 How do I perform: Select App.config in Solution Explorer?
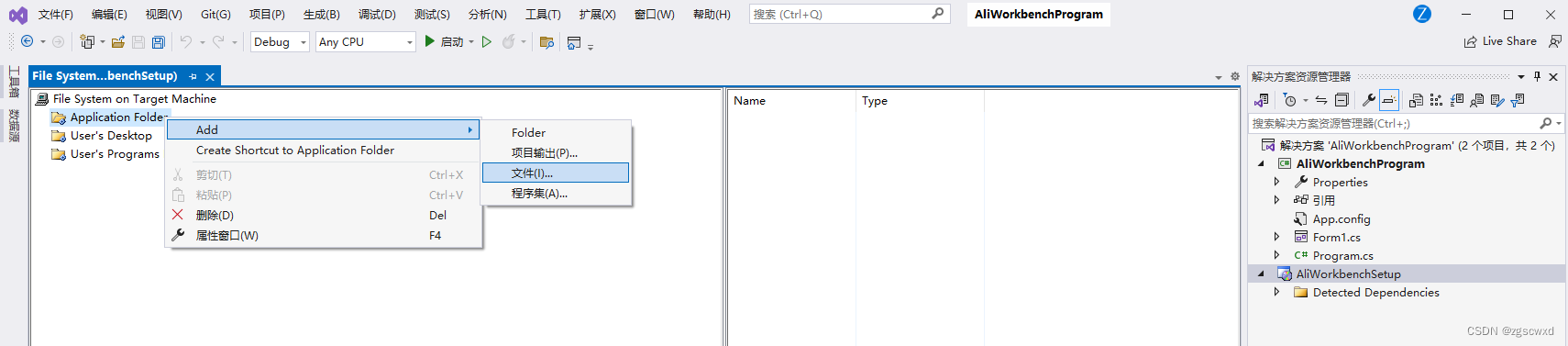1341,218
